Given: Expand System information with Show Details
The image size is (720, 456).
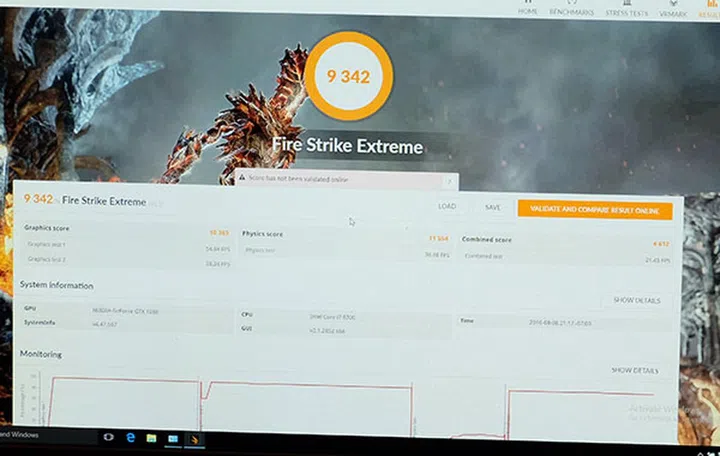Looking at the screenshot, I should pos(635,300).
